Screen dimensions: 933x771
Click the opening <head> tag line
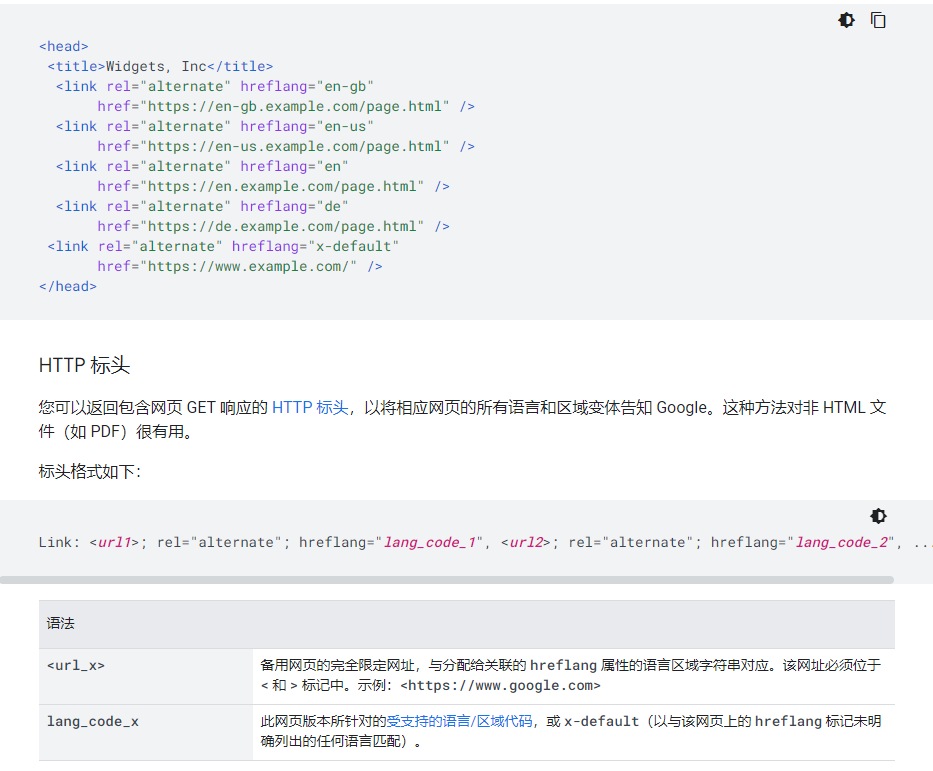point(64,46)
